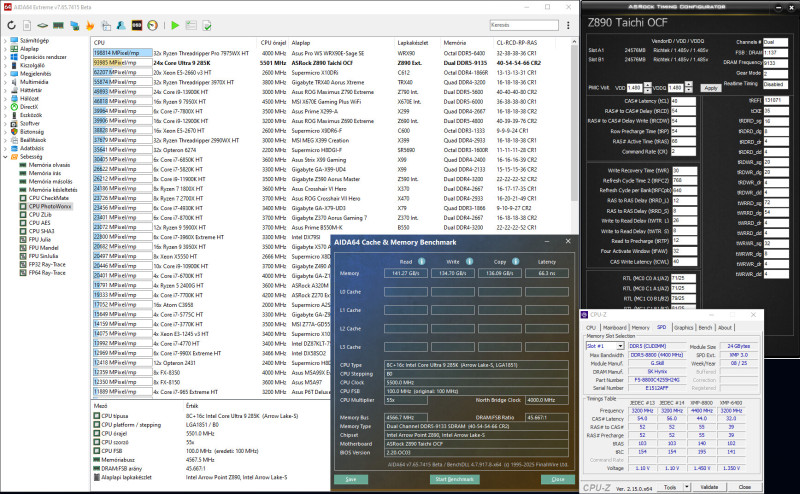Click Validate button in CPU-Z
This screenshot has height=494, width=800.
pos(709,487)
